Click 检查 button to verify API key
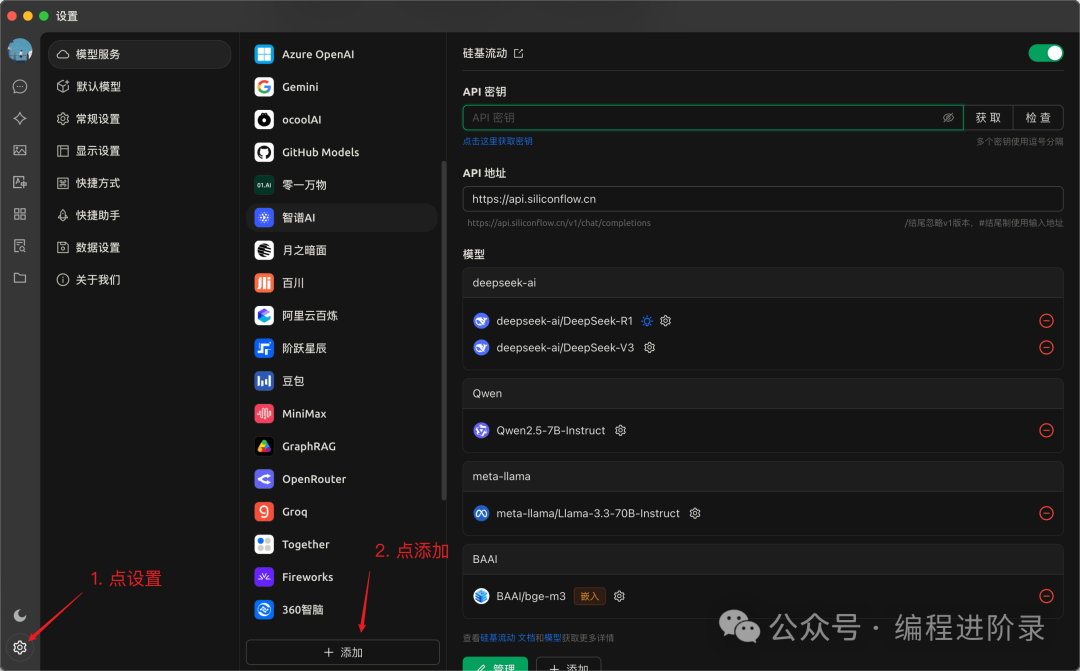1080x671 pixels. (1038, 118)
